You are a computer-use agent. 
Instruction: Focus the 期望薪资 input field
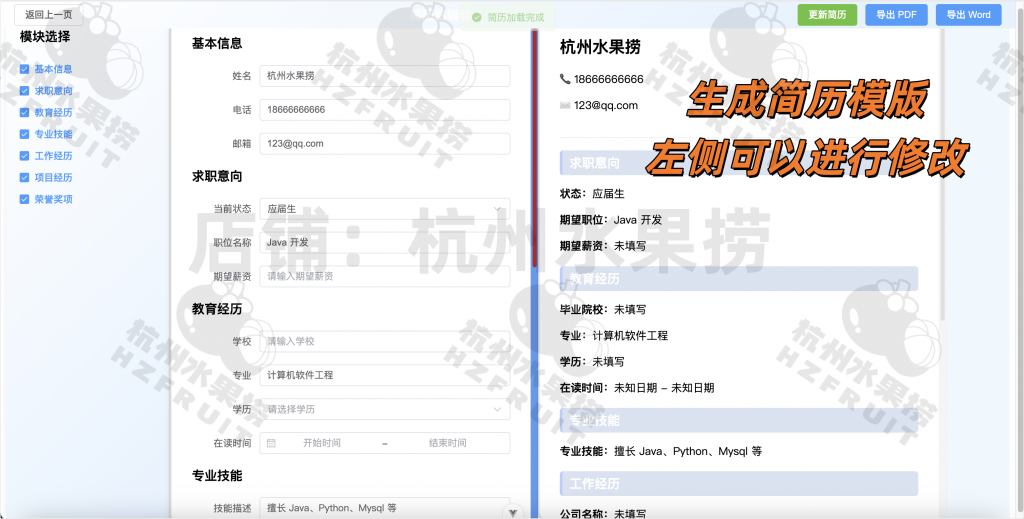coord(385,276)
